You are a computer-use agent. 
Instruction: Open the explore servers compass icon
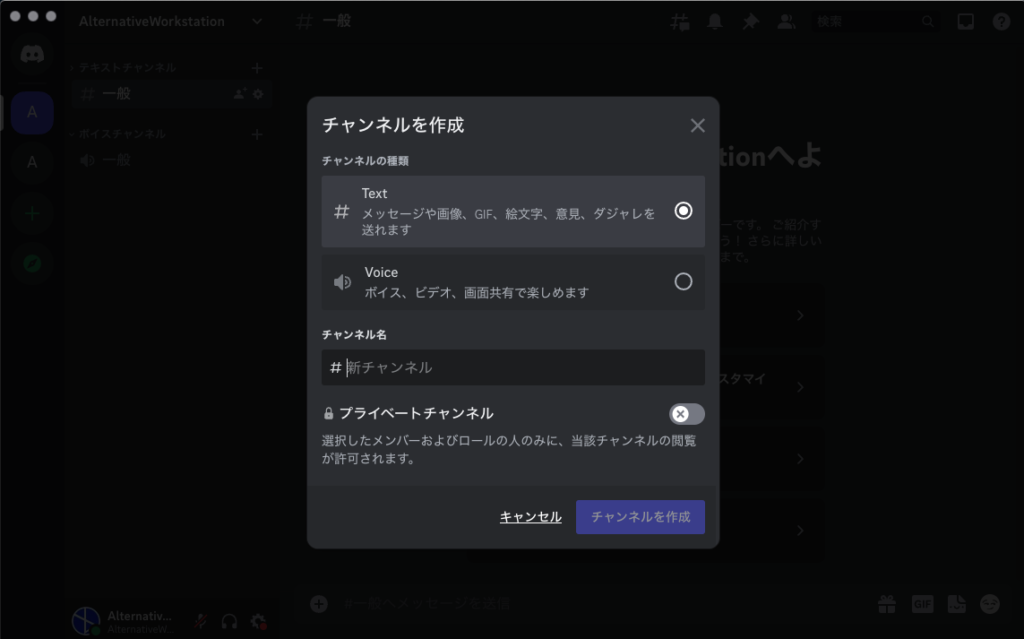[x=33, y=264]
